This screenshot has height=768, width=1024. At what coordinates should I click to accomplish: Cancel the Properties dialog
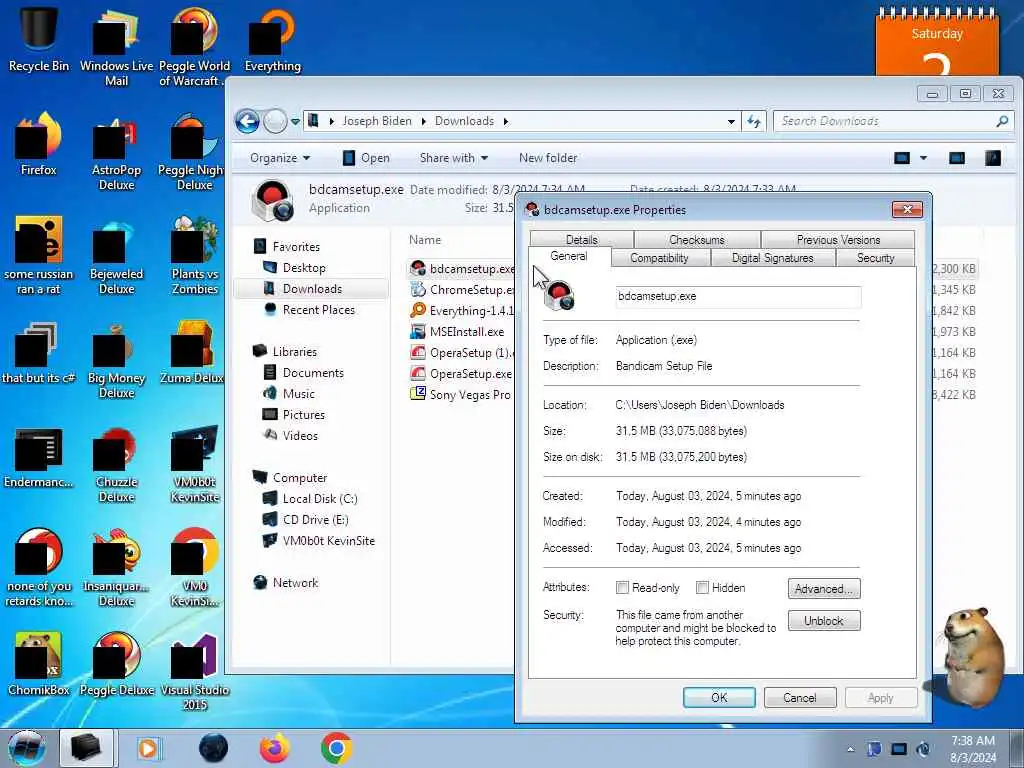(x=799, y=697)
